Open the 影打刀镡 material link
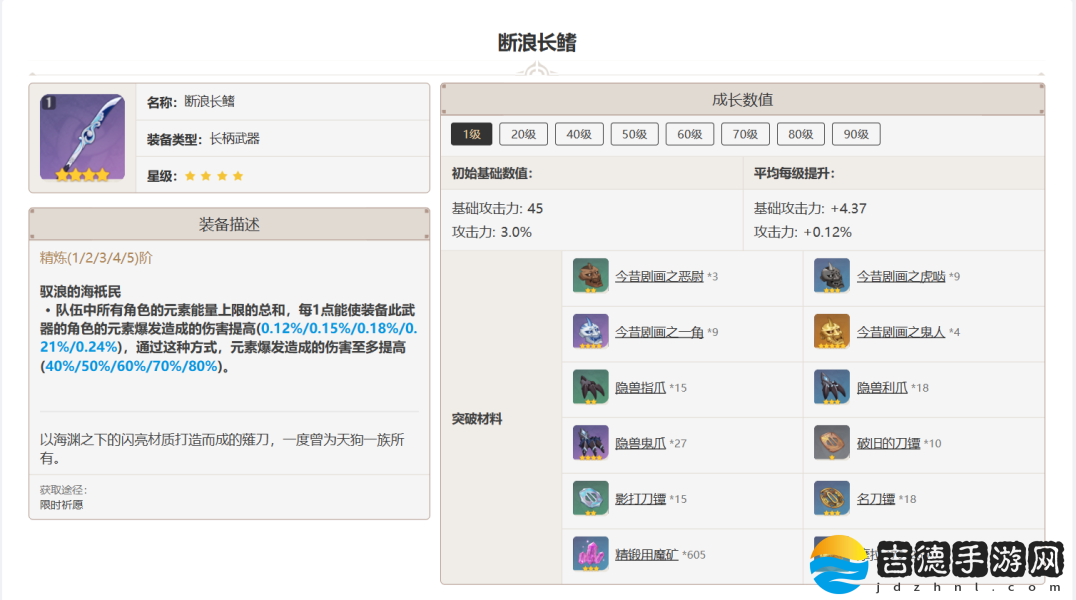This screenshot has width=1076, height=600. (x=640, y=499)
